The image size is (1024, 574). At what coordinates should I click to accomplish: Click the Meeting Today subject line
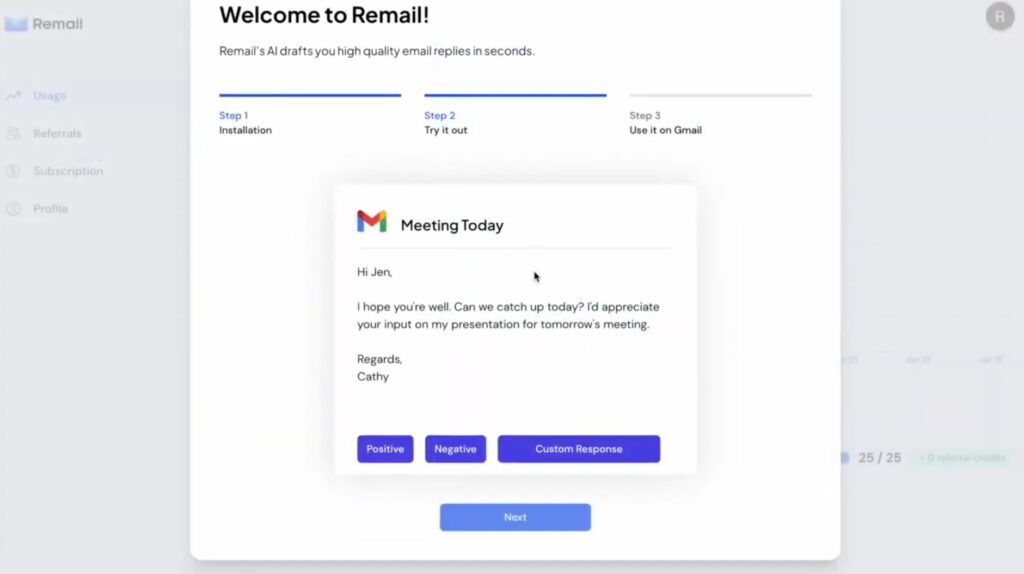pyautogui.click(x=452, y=225)
